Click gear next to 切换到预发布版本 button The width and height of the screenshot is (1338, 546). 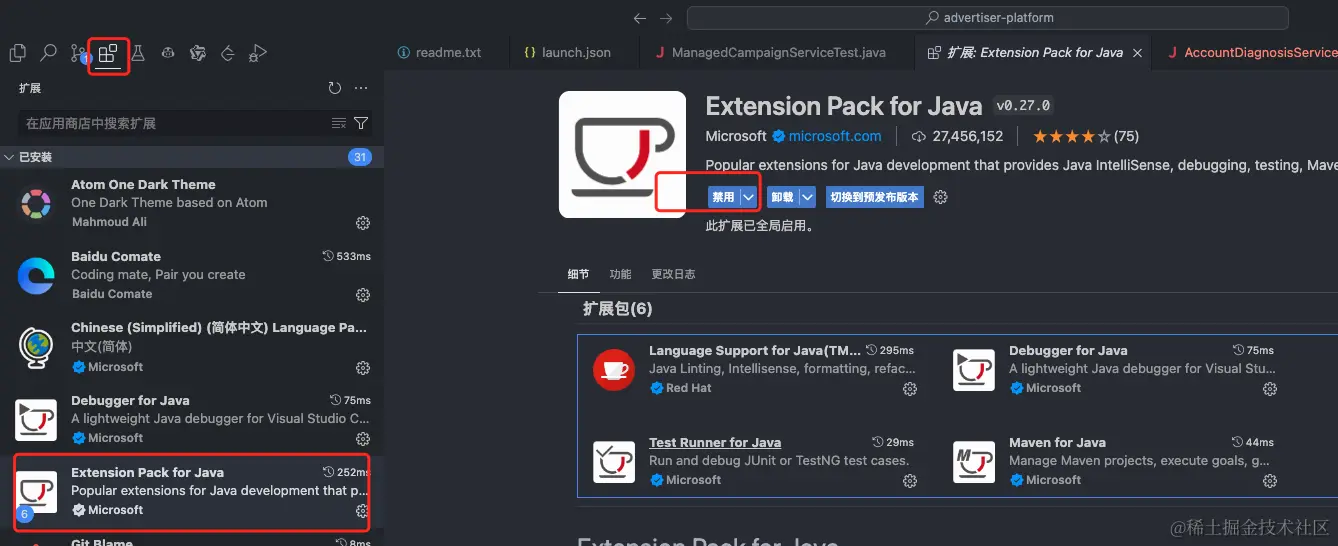pyautogui.click(x=940, y=197)
